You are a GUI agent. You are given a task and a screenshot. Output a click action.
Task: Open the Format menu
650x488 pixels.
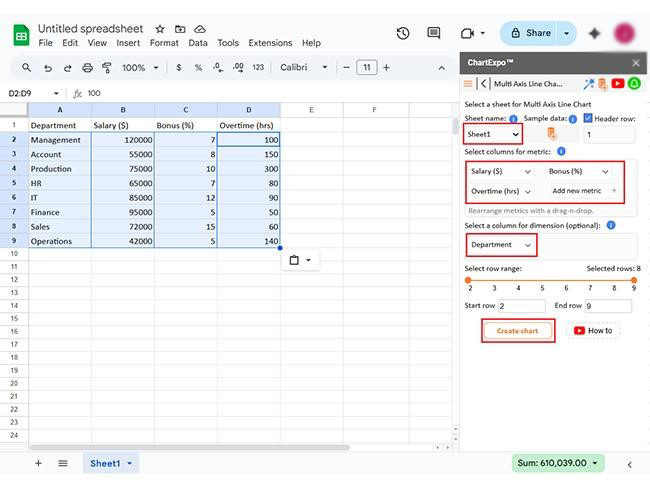[164, 43]
